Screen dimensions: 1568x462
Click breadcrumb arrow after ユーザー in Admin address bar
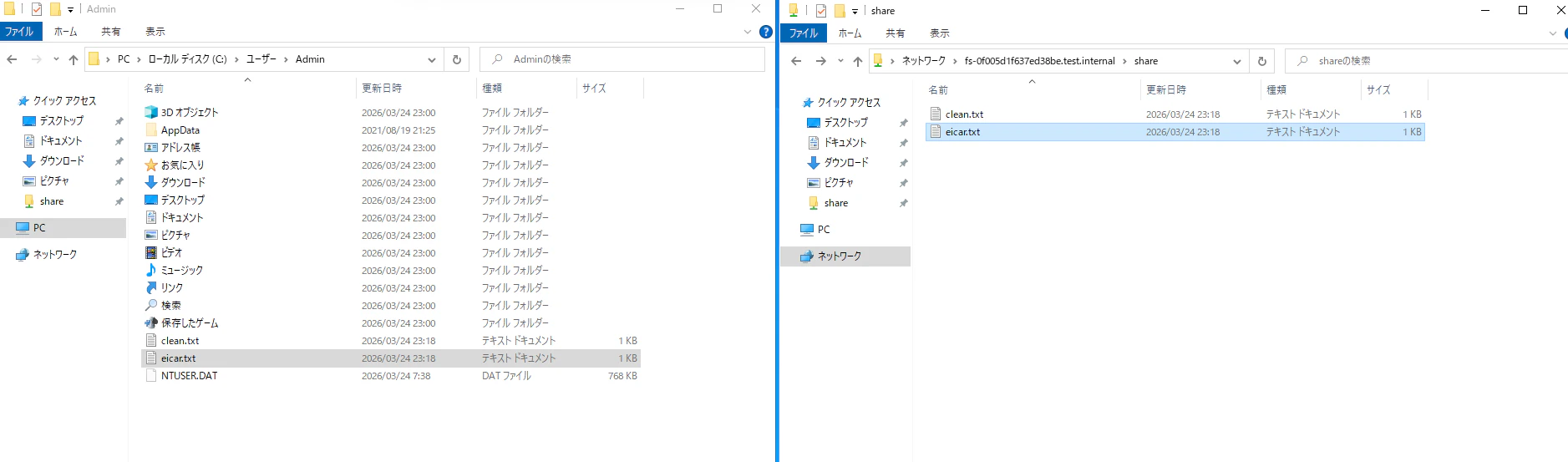click(x=286, y=59)
